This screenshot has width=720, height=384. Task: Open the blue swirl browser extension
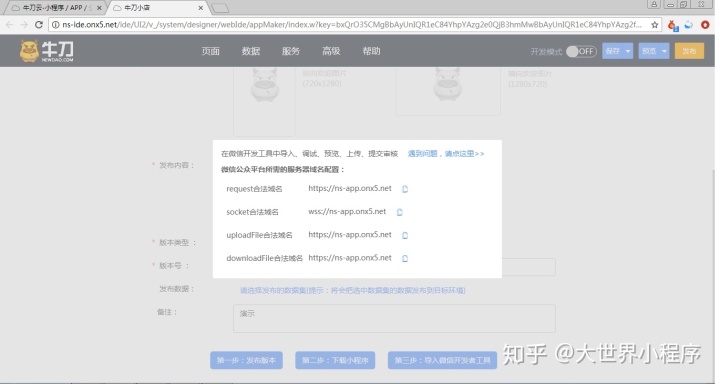(x=688, y=25)
